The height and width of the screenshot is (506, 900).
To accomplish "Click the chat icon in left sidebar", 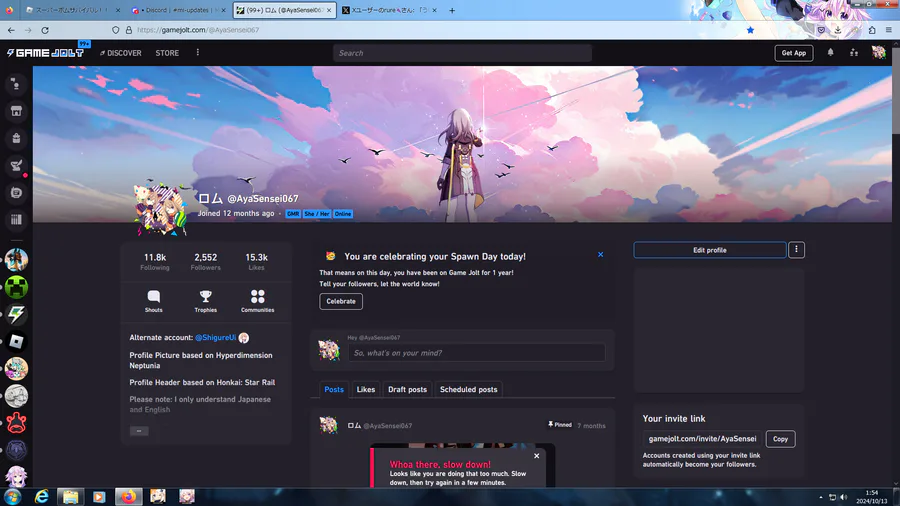I will pyautogui.click(x=16, y=193).
